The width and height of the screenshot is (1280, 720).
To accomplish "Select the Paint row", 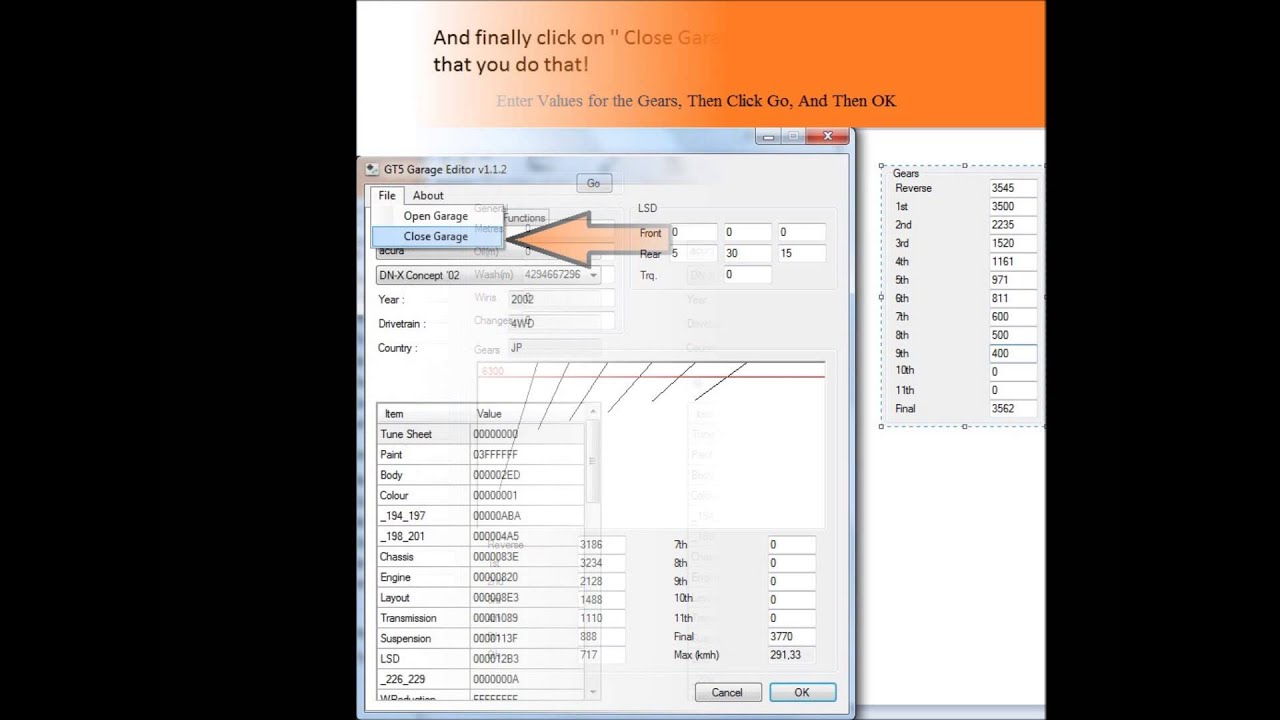I will pyautogui.click(x=481, y=455).
